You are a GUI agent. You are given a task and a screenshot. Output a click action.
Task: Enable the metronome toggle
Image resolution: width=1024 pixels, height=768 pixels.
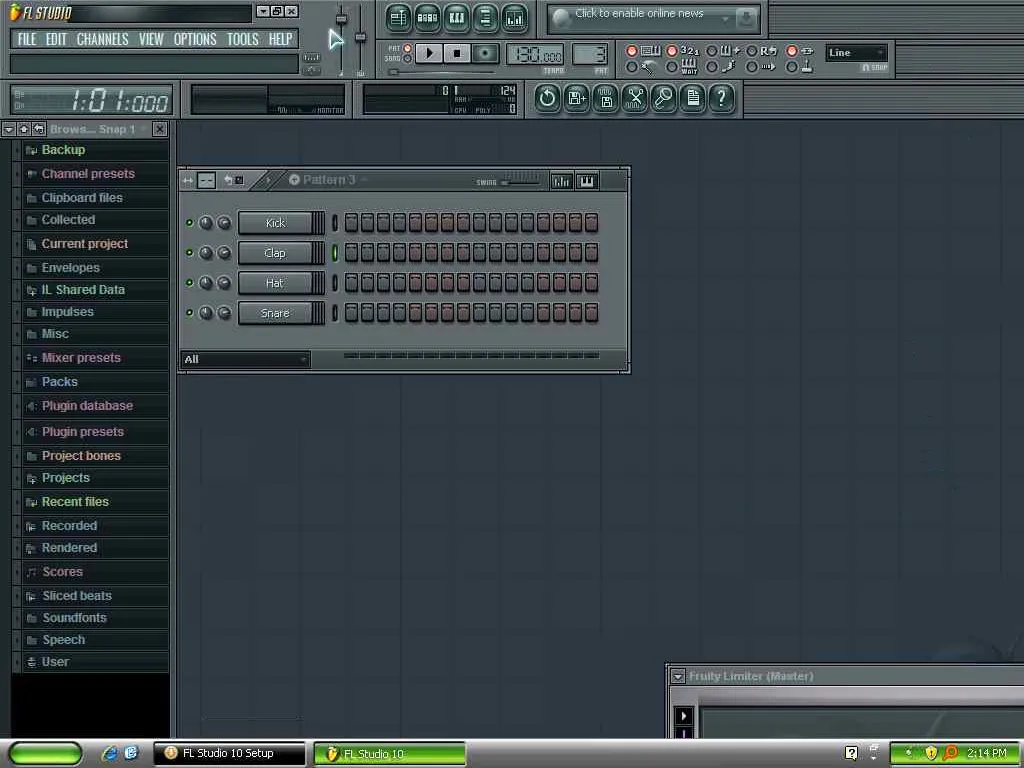pos(632,67)
